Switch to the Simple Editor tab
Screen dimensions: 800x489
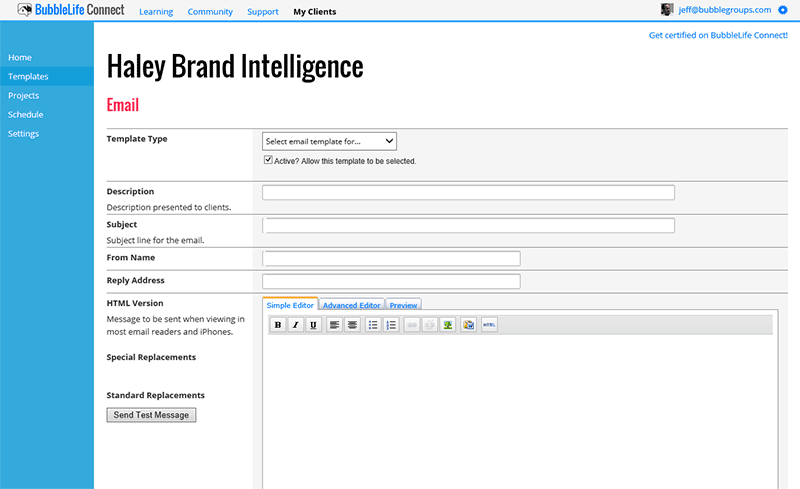[x=290, y=305]
